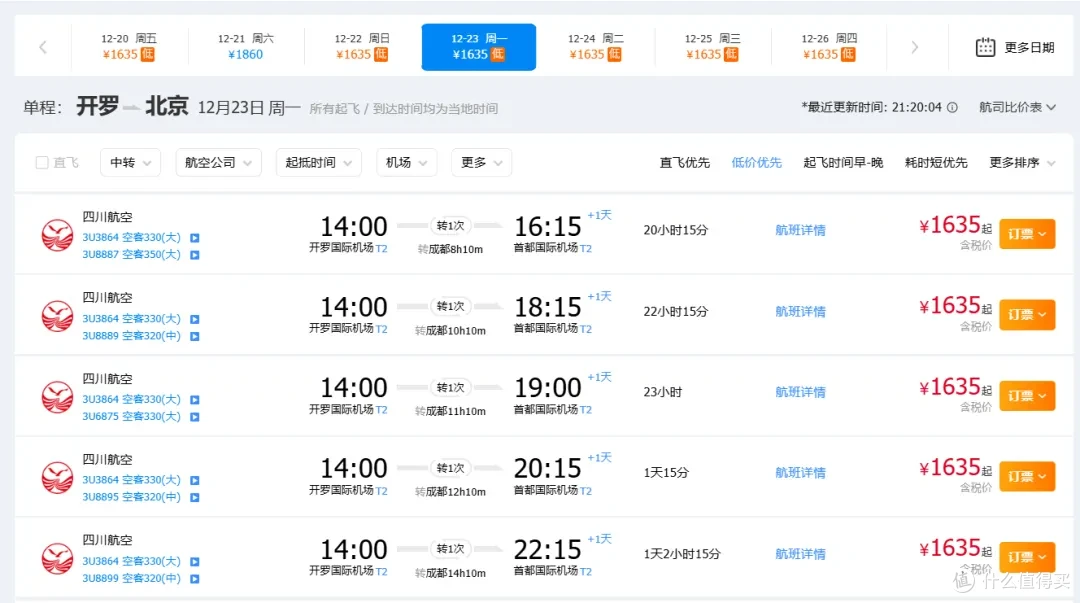Click blue square icon next to 3U8895

pyautogui.click(x=195, y=498)
